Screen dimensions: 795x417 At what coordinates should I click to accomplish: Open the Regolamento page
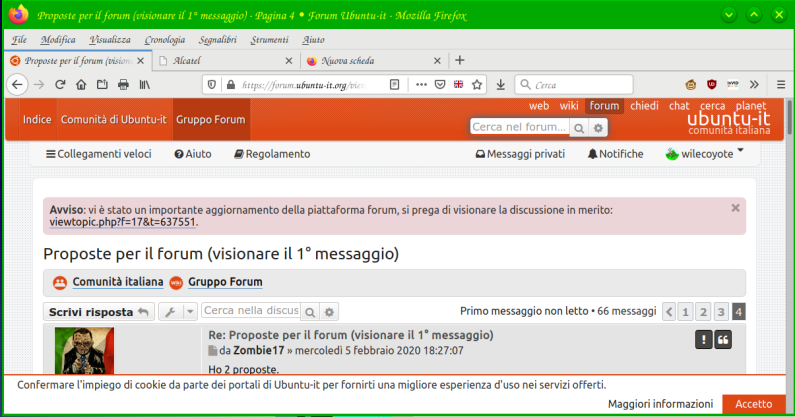(272, 154)
